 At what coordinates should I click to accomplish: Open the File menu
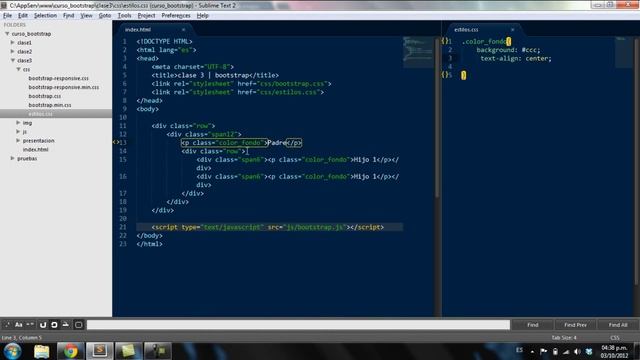[7, 16]
